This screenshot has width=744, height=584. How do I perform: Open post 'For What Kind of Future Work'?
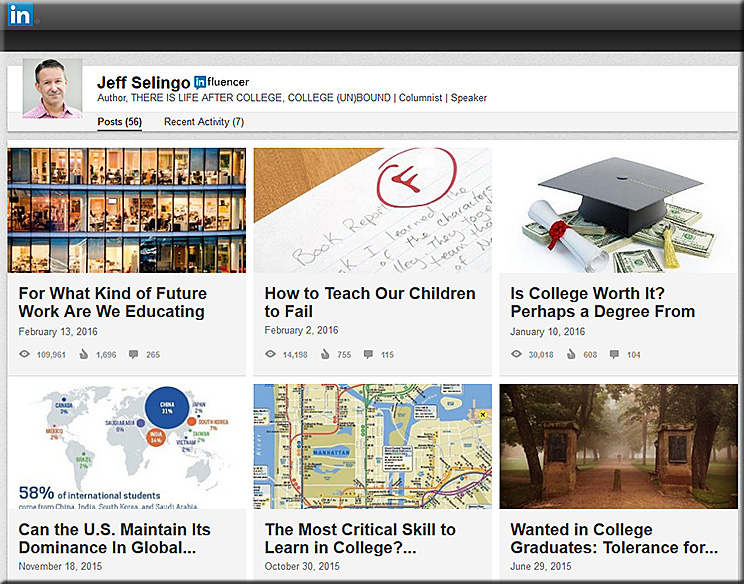(x=112, y=302)
